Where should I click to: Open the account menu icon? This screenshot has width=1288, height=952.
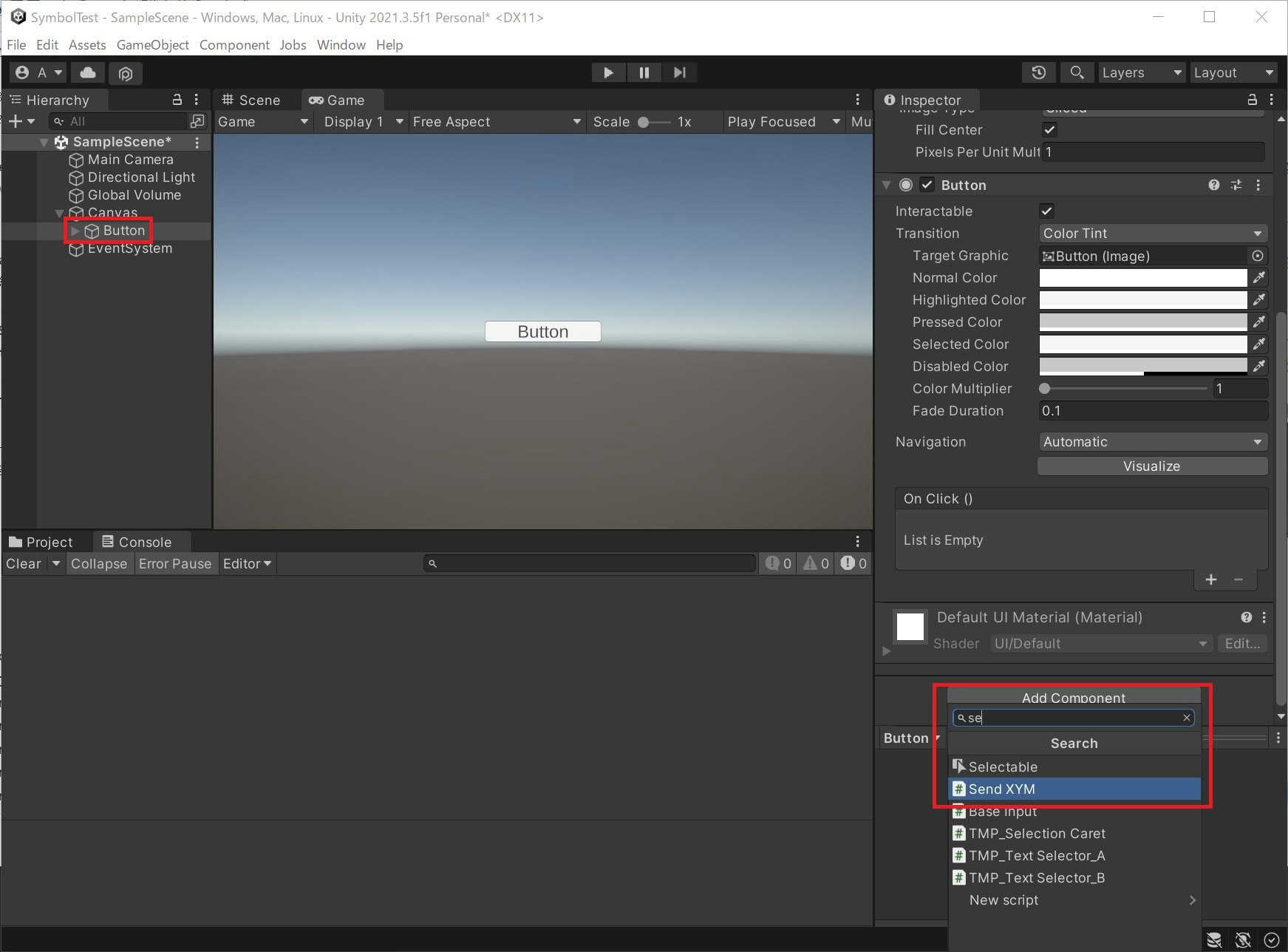click(38, 72)
